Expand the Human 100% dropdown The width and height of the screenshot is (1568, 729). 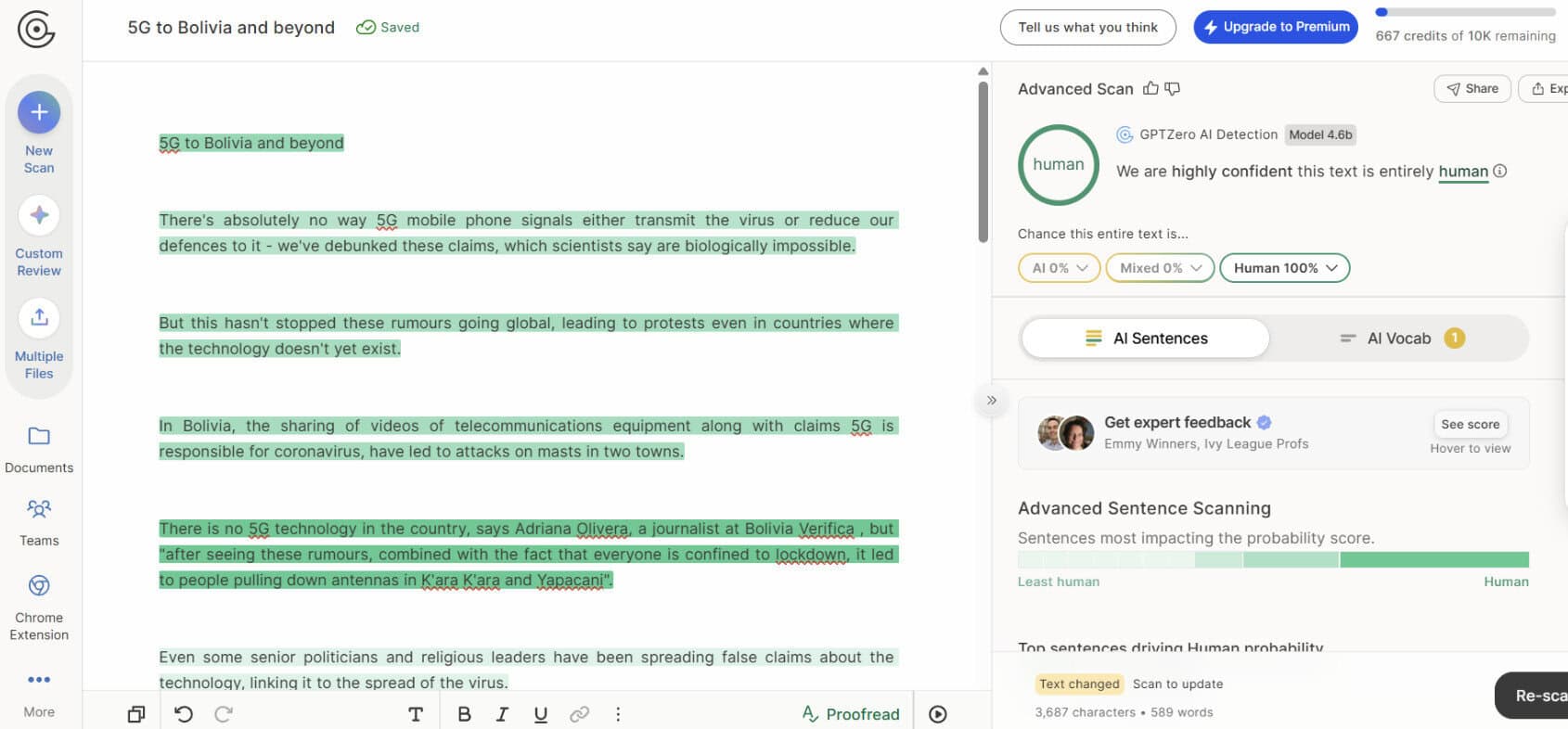(x=1285, y=268)
